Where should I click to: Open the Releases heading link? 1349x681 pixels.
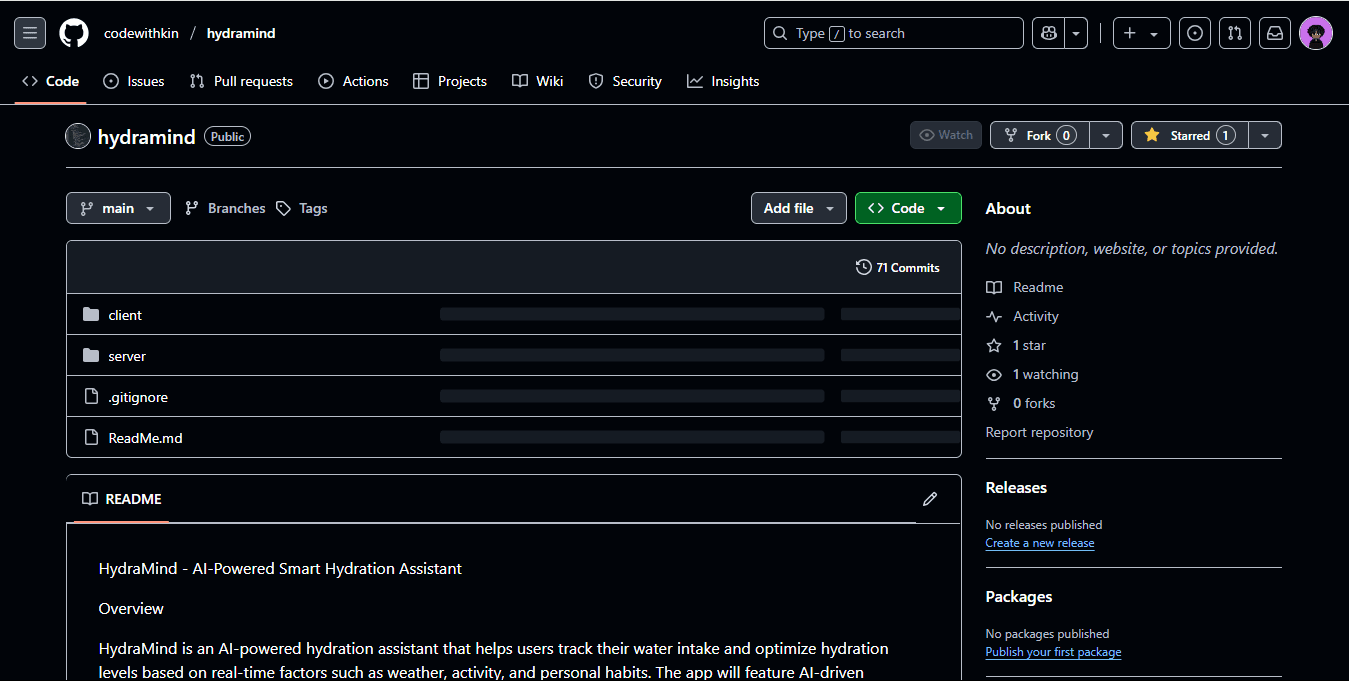[1016, 488]
